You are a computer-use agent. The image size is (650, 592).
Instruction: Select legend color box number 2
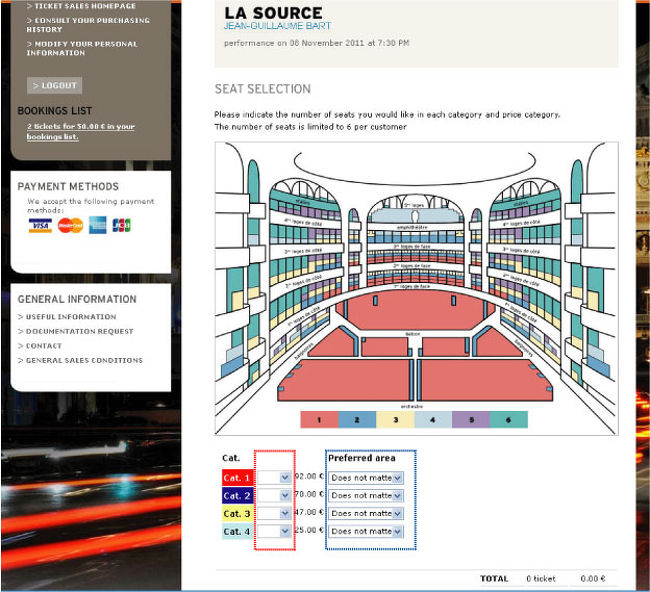[x=357, y=420]
